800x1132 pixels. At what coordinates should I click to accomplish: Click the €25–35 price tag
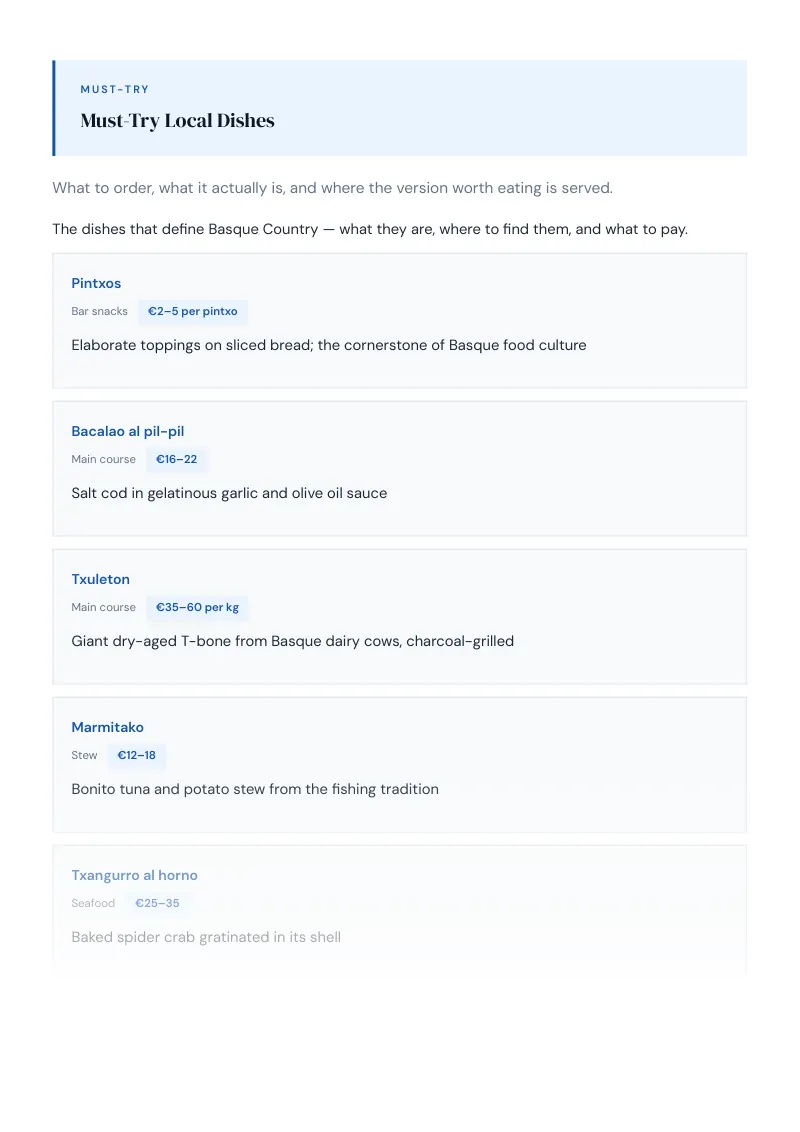pos(157,903)
